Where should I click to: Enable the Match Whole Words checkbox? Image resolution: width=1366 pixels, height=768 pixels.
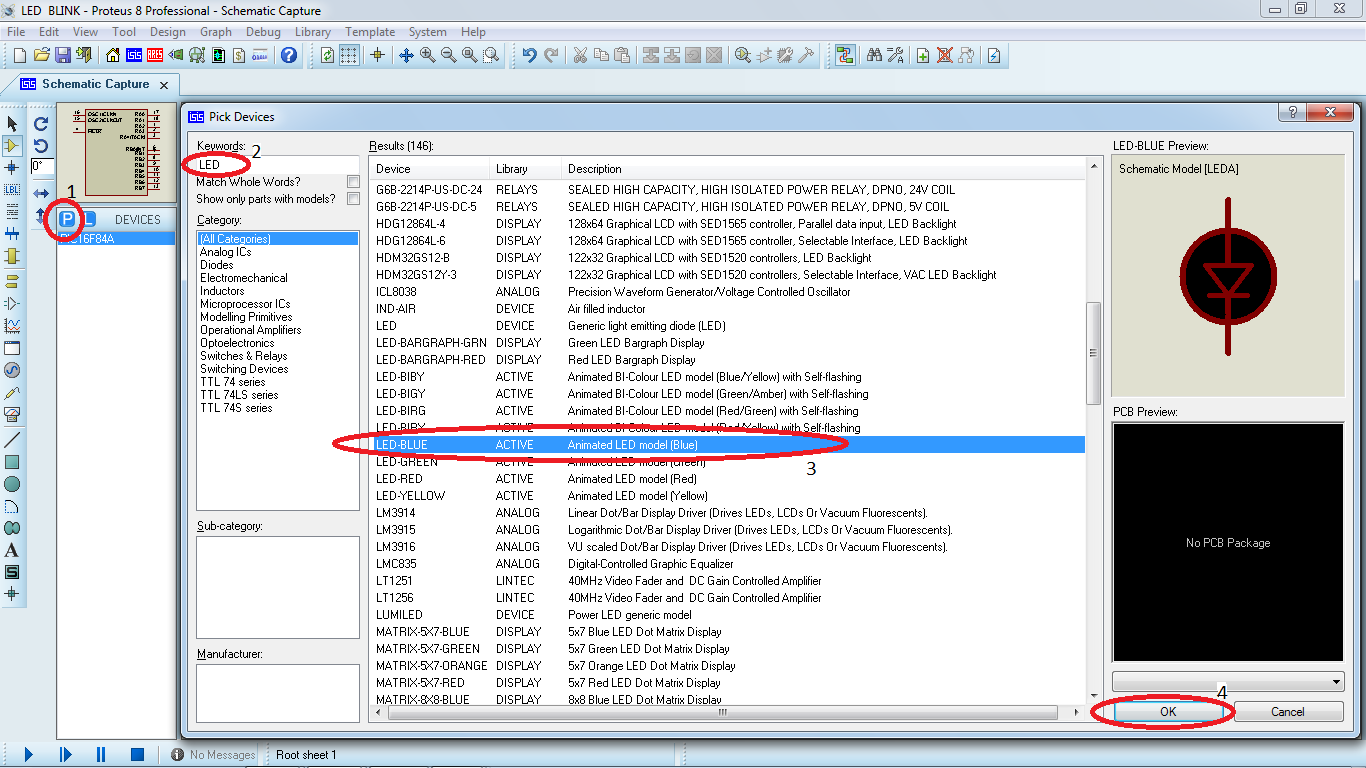pos(352,181)
